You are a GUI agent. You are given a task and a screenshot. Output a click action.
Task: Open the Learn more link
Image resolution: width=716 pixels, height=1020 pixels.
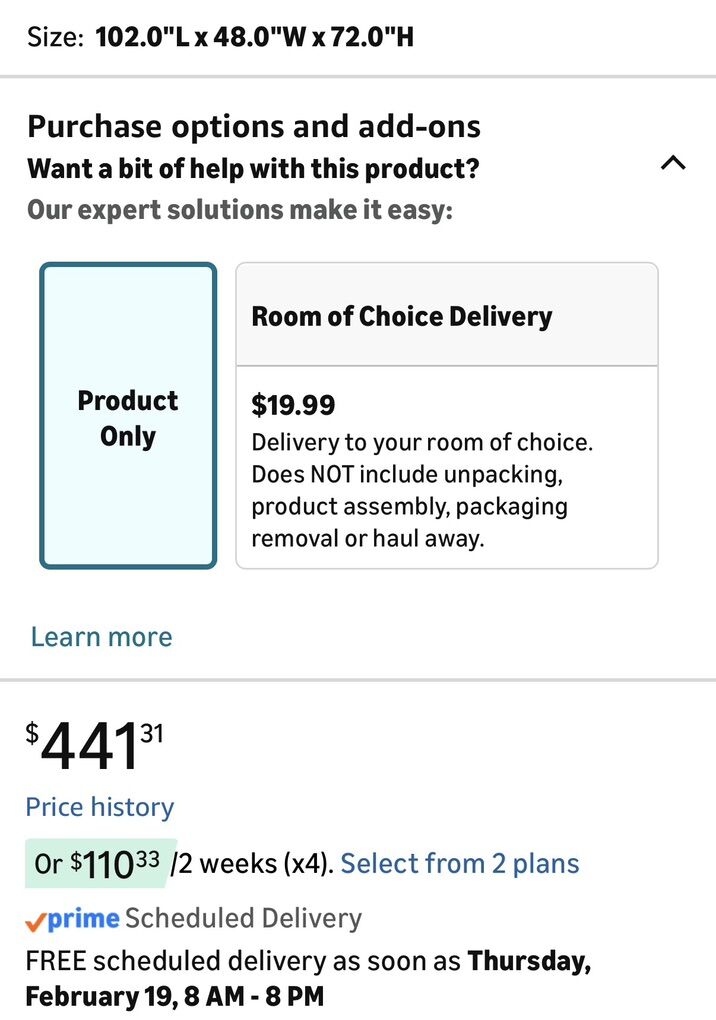101,637
